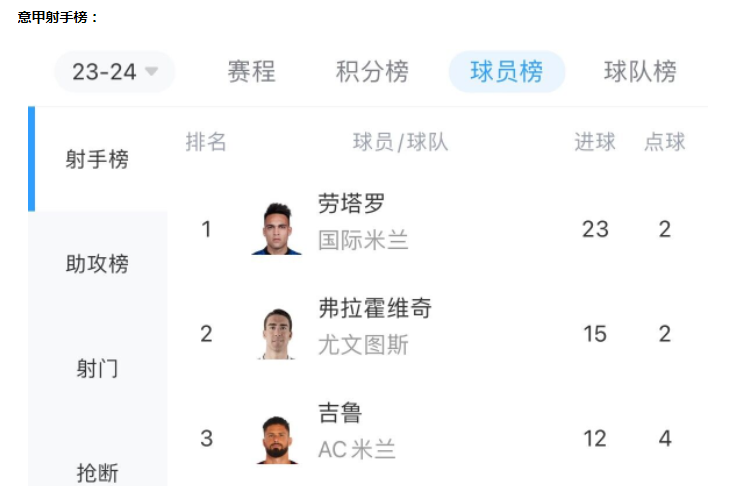Click 弗拉霍维奇's player photo

click(x=277, y=333)
